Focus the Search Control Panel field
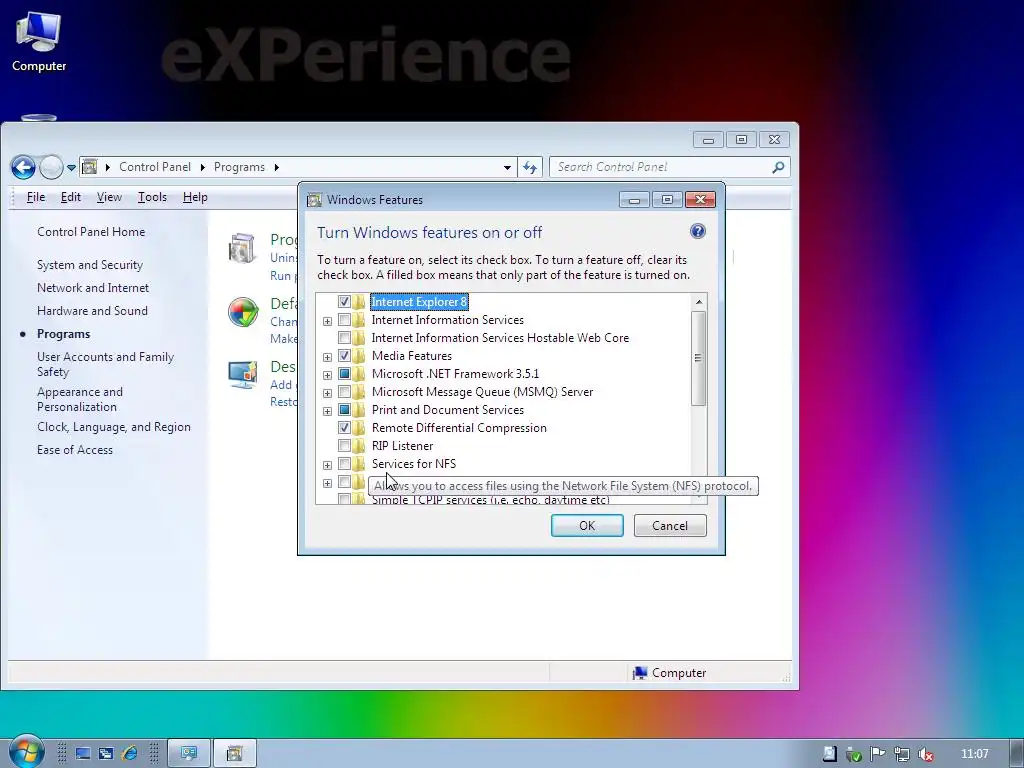The image size is (1024, 768). click(x=669, y=167)
